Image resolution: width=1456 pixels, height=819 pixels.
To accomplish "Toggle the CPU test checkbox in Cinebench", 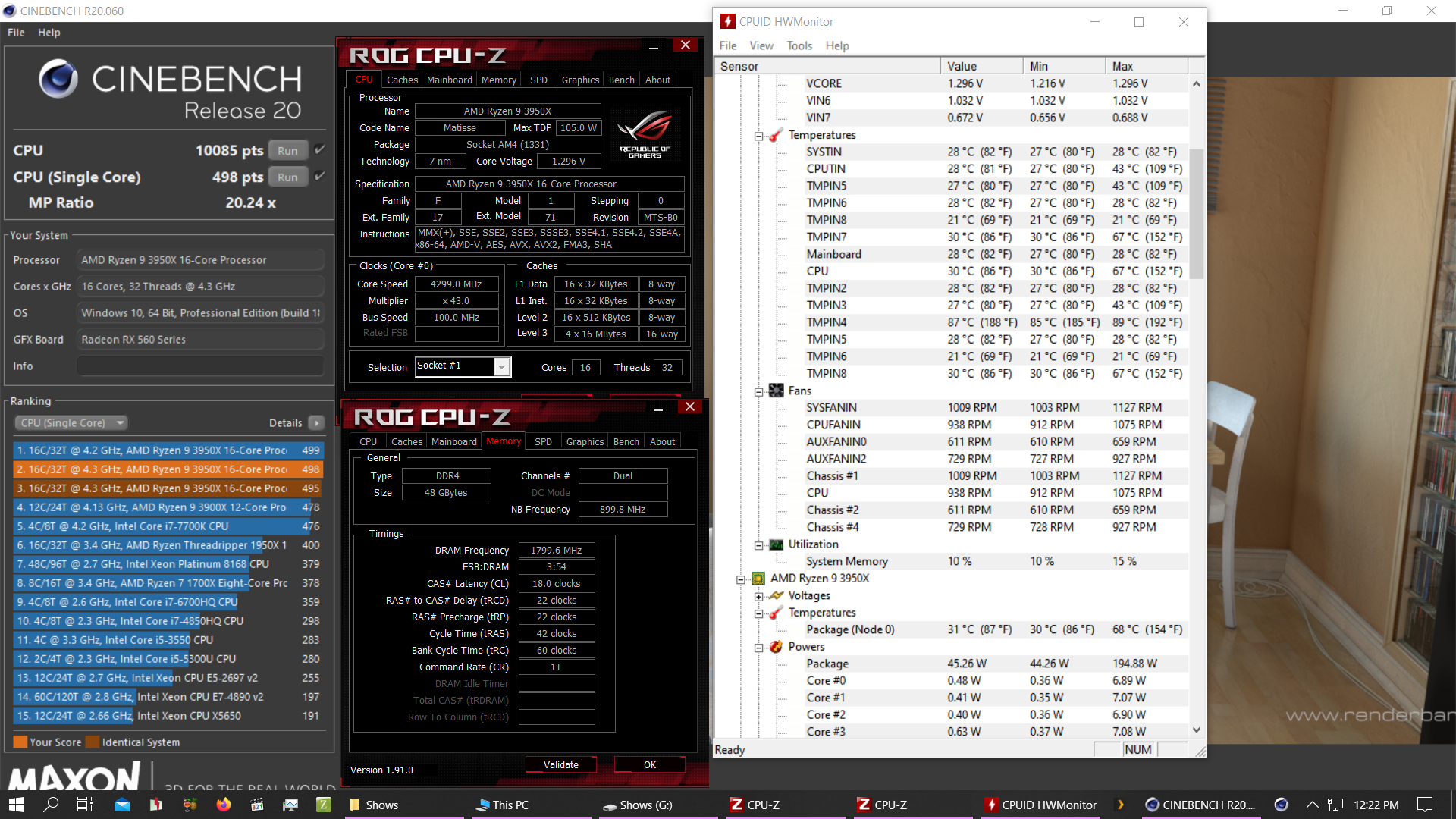I will pyautogui.click(x=320, y=149).
